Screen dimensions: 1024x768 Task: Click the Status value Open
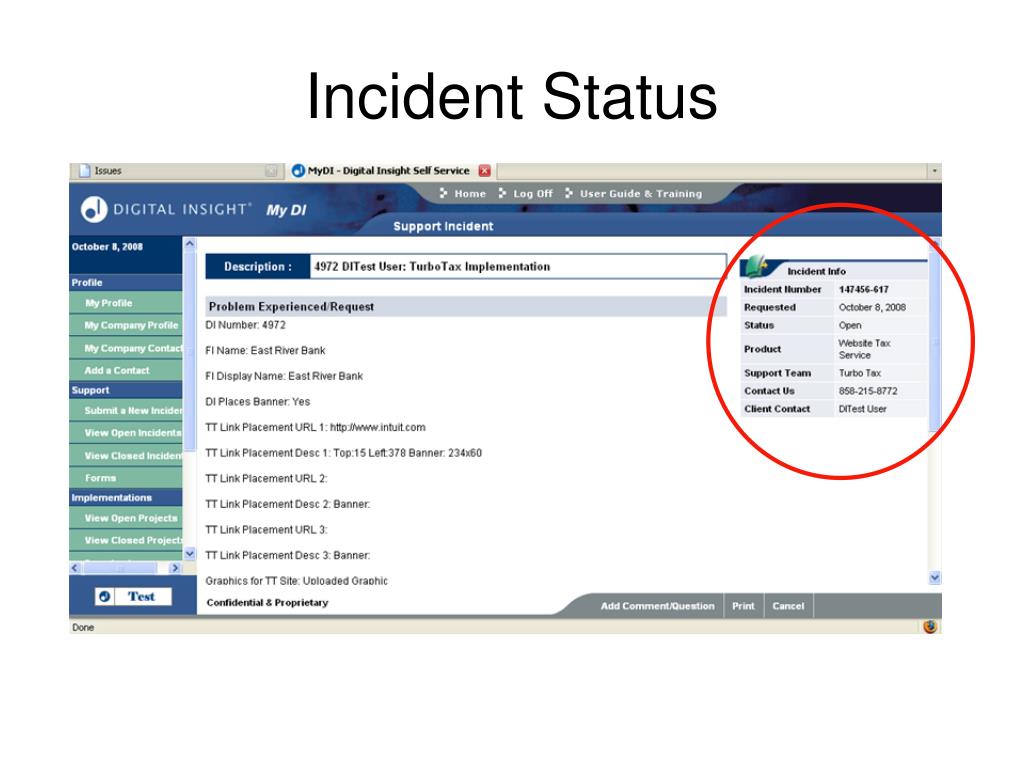click(x=850, y=325)
